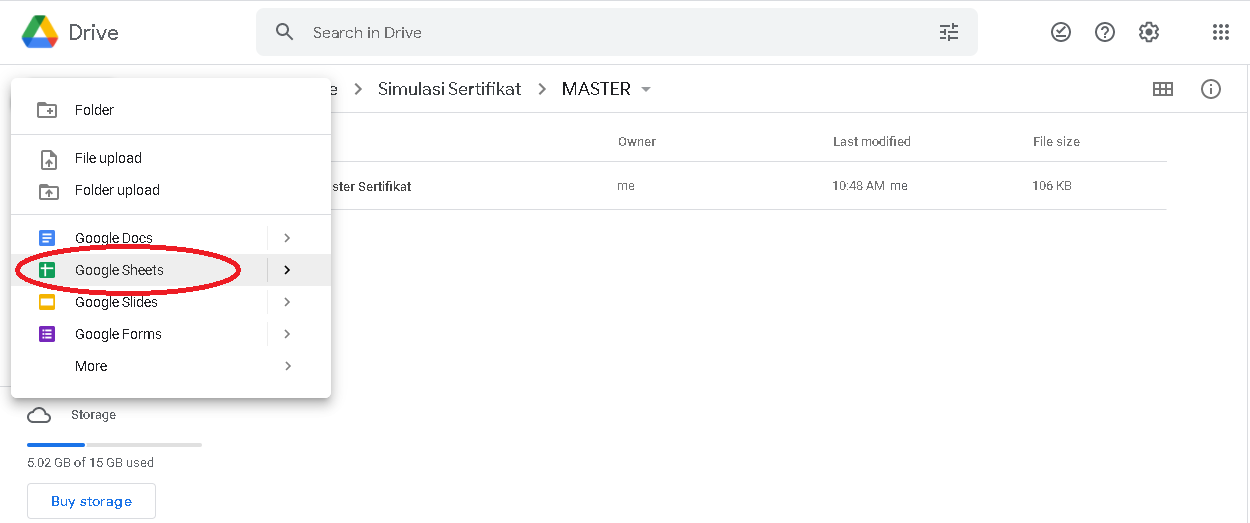Viewport: 1250px width, 523px height.
Task: Click the yellow Google Slides icon
Action: point(47,302)
